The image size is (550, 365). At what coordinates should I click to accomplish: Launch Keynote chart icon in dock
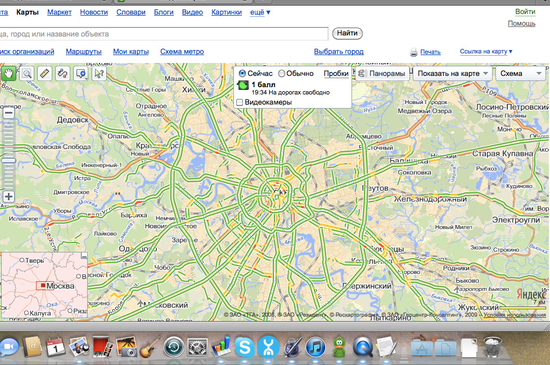(221, 347)
